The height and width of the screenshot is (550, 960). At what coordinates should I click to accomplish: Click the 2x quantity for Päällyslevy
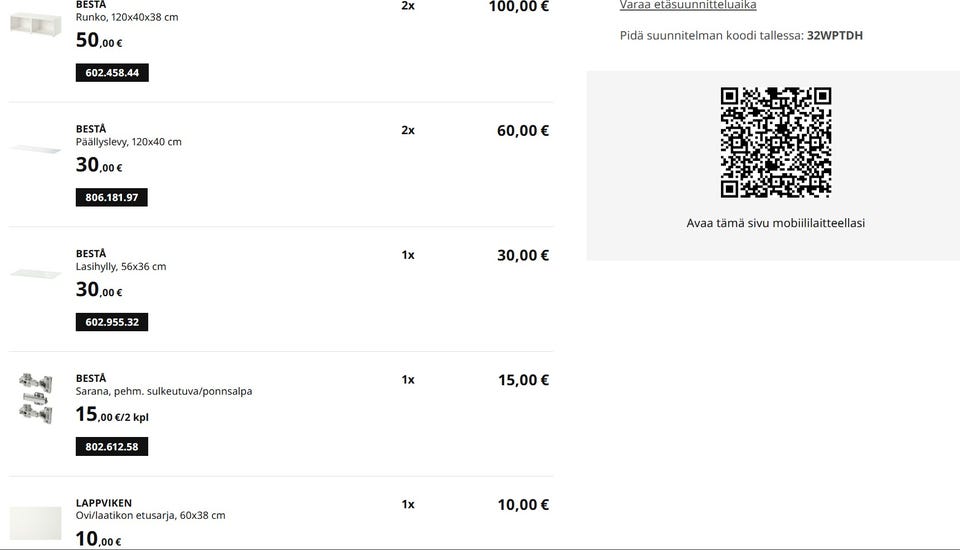coord(408,130)
